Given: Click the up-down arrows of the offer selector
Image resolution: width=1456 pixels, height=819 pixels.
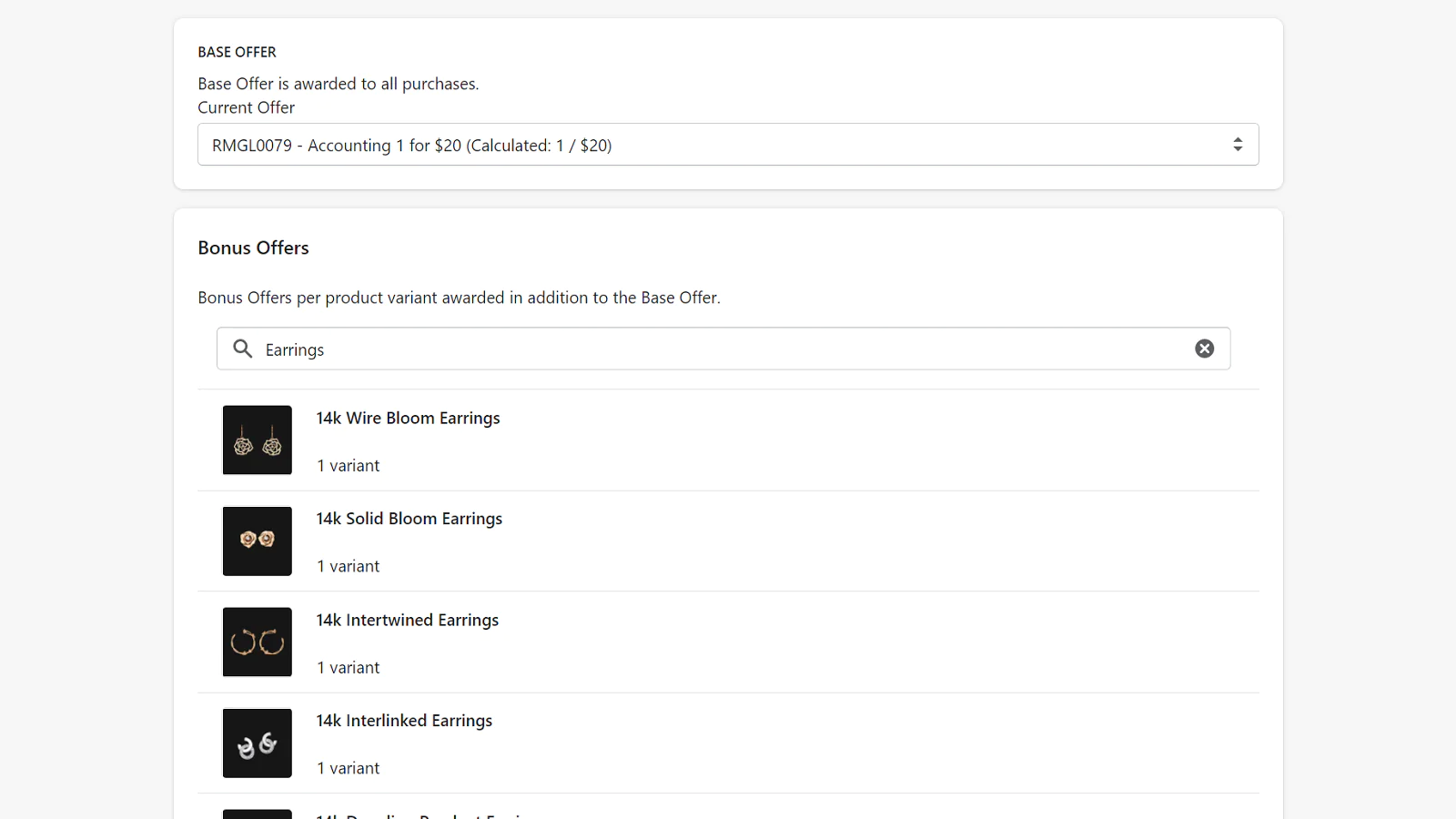Looking at the screenshot, I should click(1237, 145).
